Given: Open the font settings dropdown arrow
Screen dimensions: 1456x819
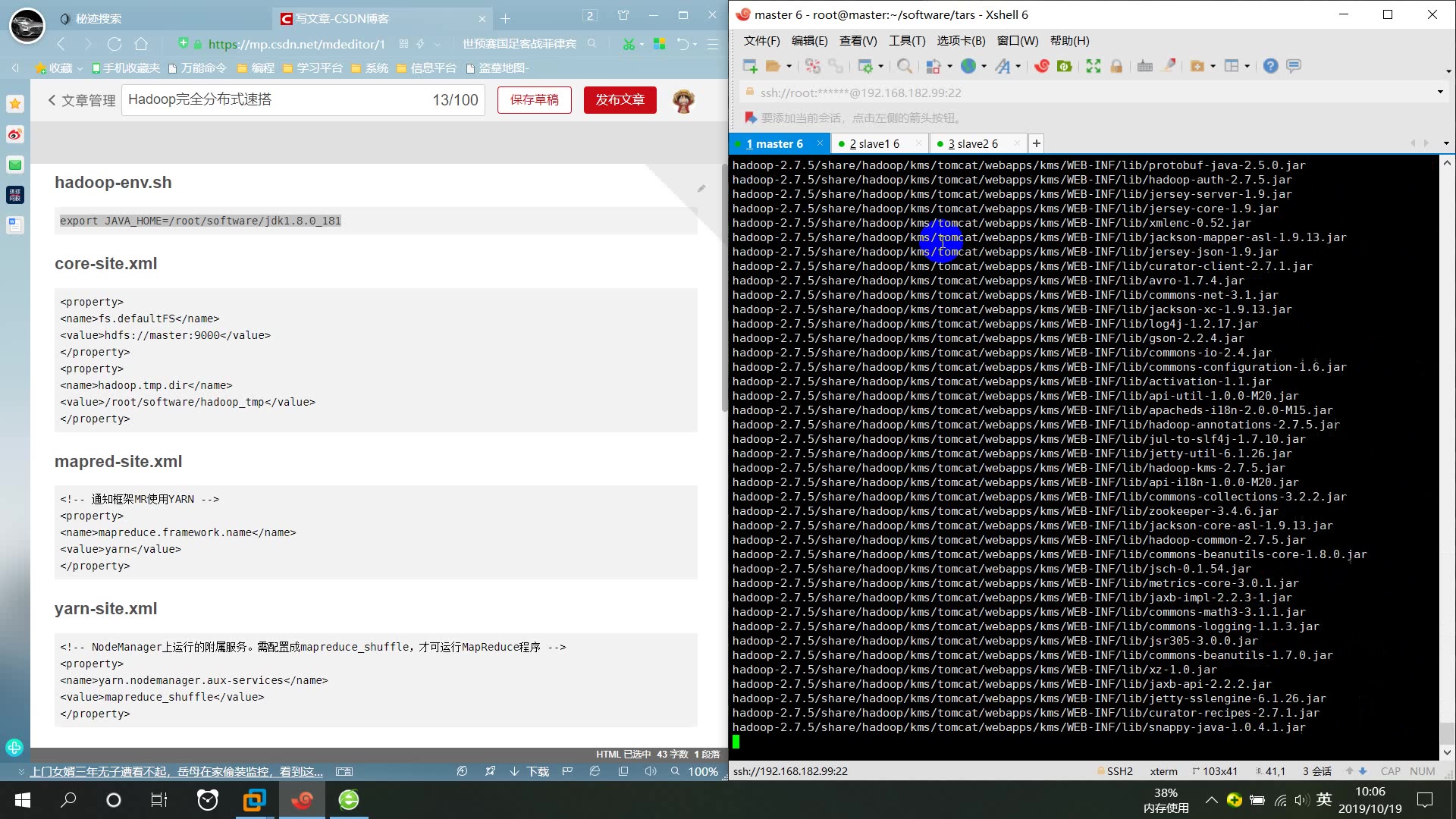Looking at the screenshot, I should click(x=1018, y=67).
